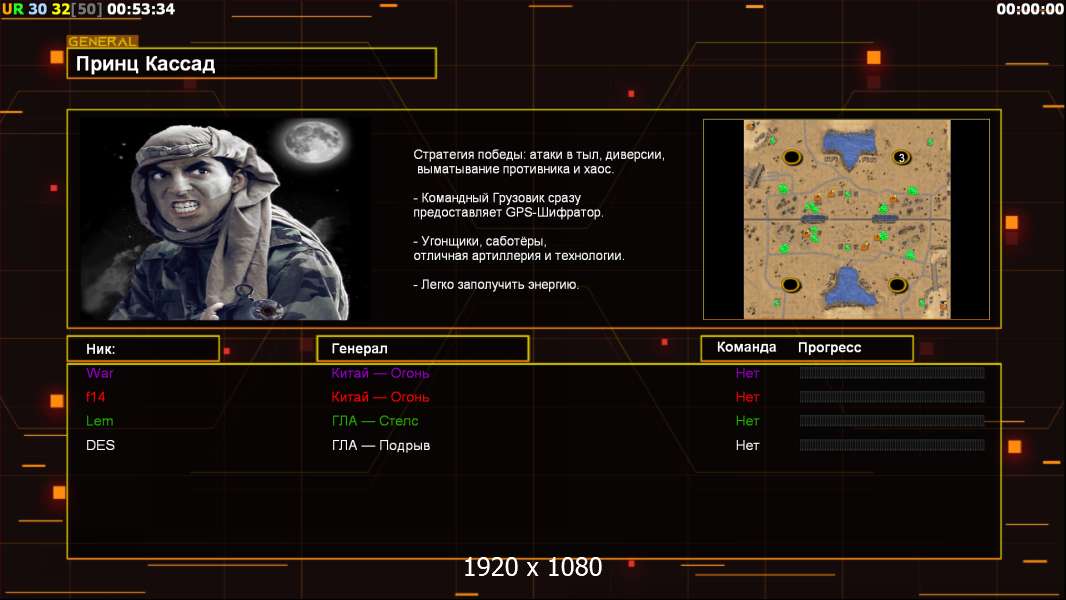The image size is (1066, 600).
Task: Click the "Генерал" column header
Action: click(x=422, y=348)
